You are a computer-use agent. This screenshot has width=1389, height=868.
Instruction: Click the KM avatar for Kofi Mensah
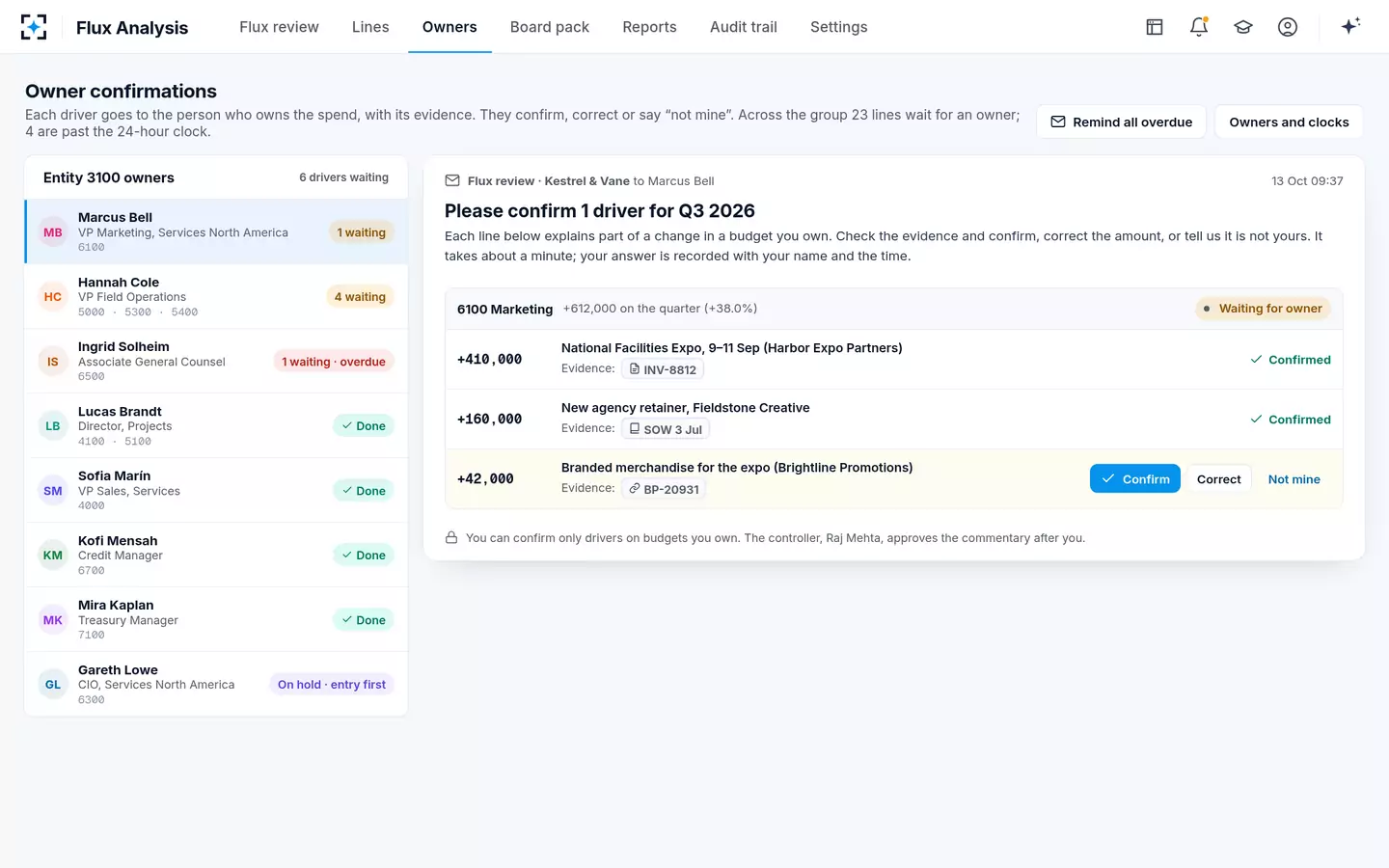pos(53,556)
